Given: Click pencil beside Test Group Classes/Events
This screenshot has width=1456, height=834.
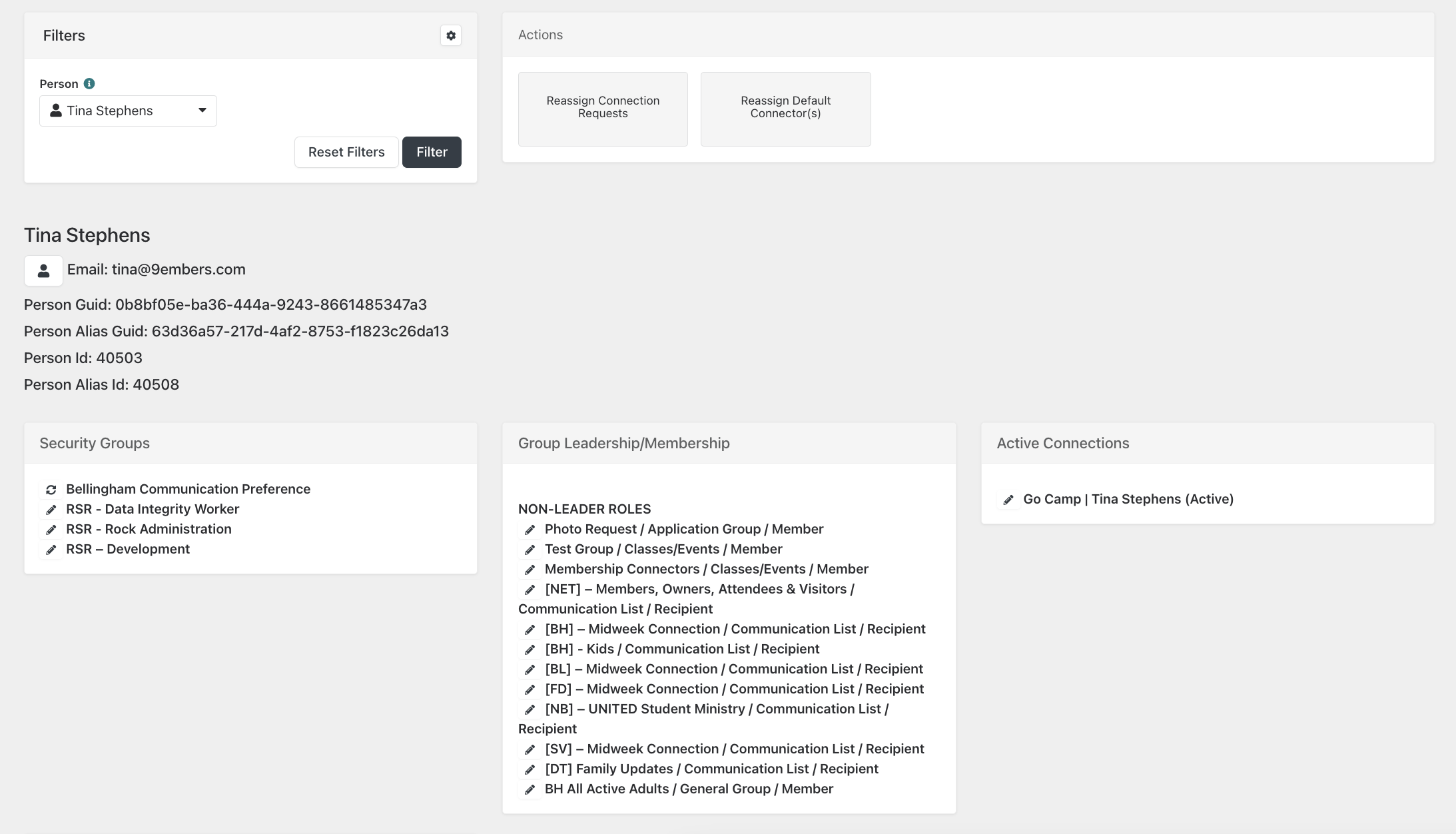Looking at the screenshot, I should pyautogui.click(x=530, y=550).
